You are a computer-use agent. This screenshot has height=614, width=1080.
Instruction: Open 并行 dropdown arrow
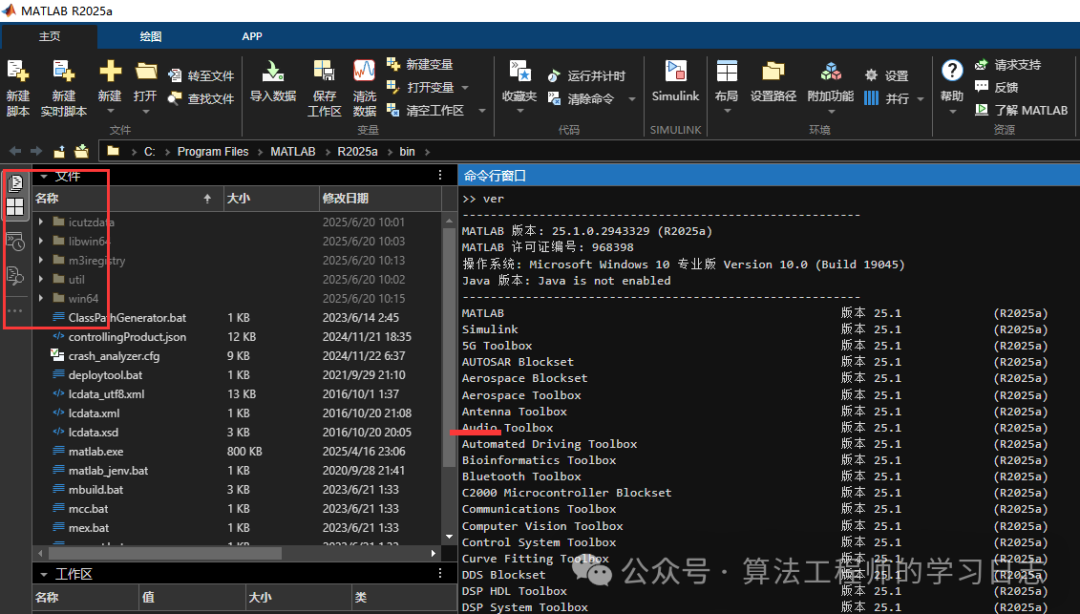920,99
